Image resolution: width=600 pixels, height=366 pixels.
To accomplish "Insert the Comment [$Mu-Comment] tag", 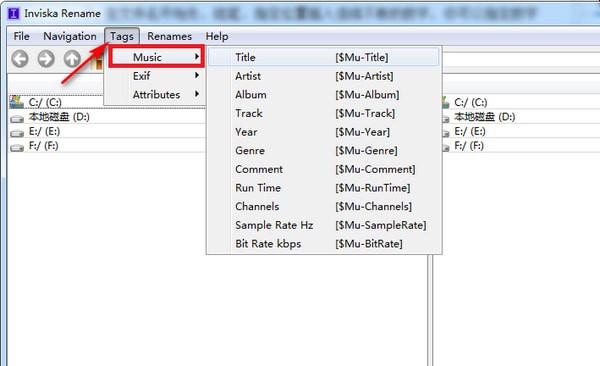I will coord(324,169).
